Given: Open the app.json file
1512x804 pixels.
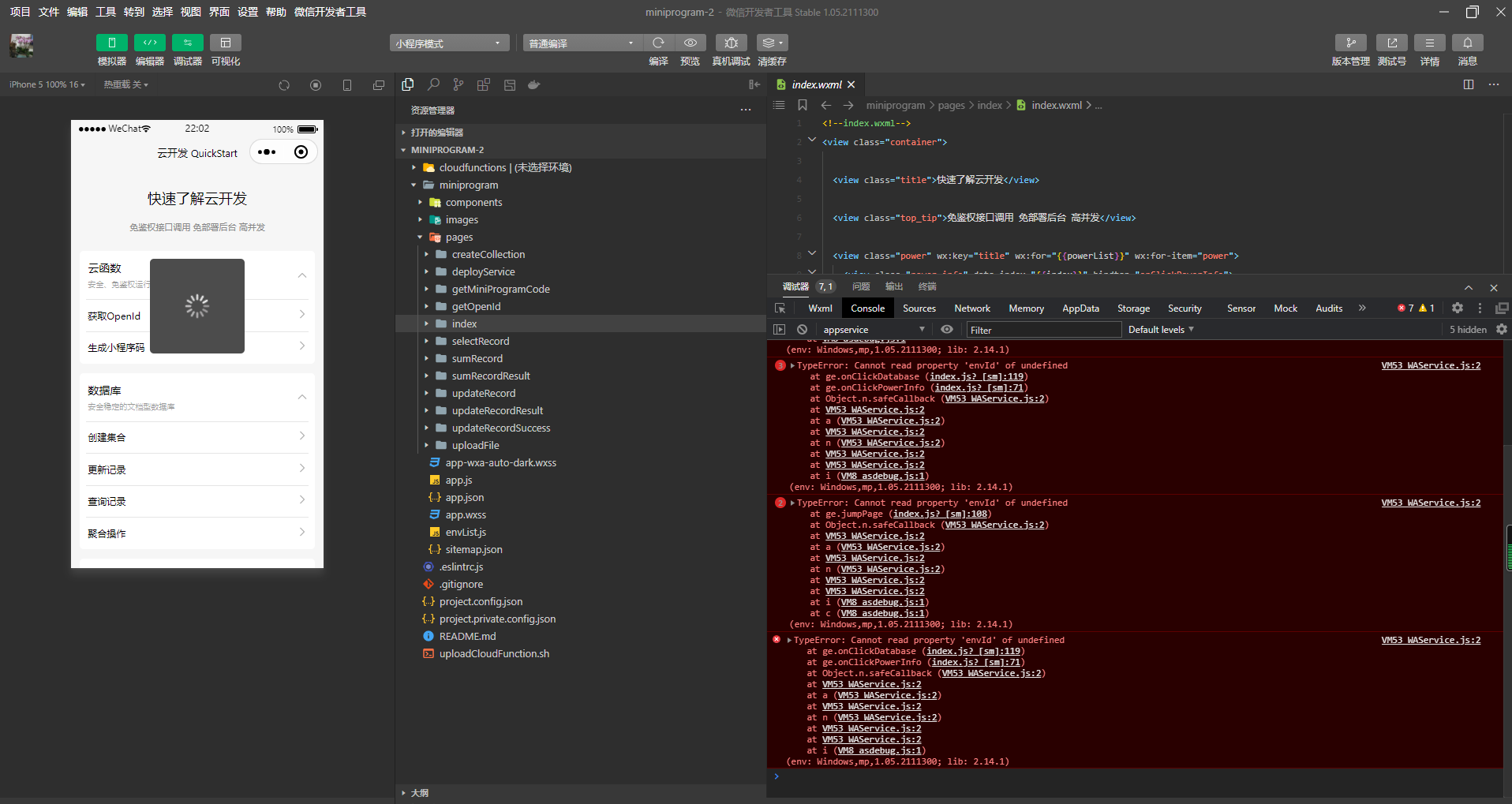Looking at the screenshot, I should coord(465,497).
